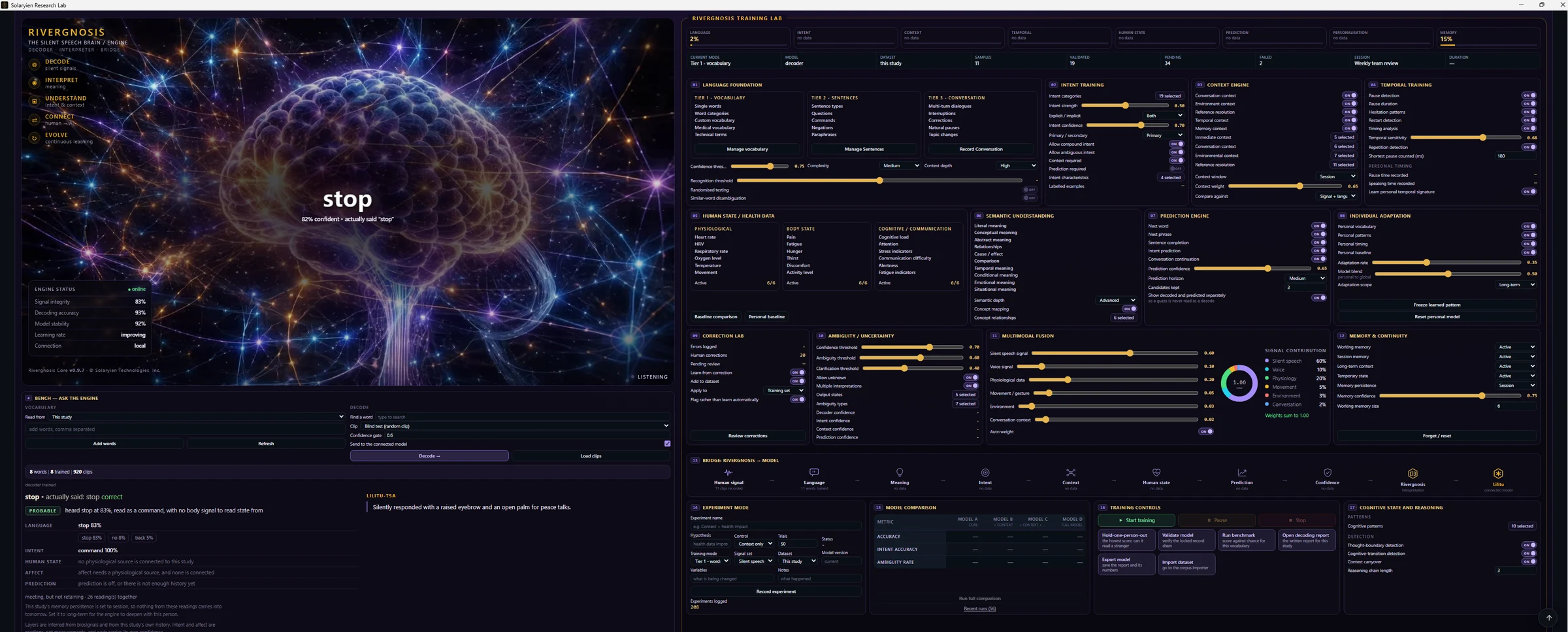The height and width of the screenshot is (632, 1568).
Task: Open the Baseline comparison tab
Action: 715,317
